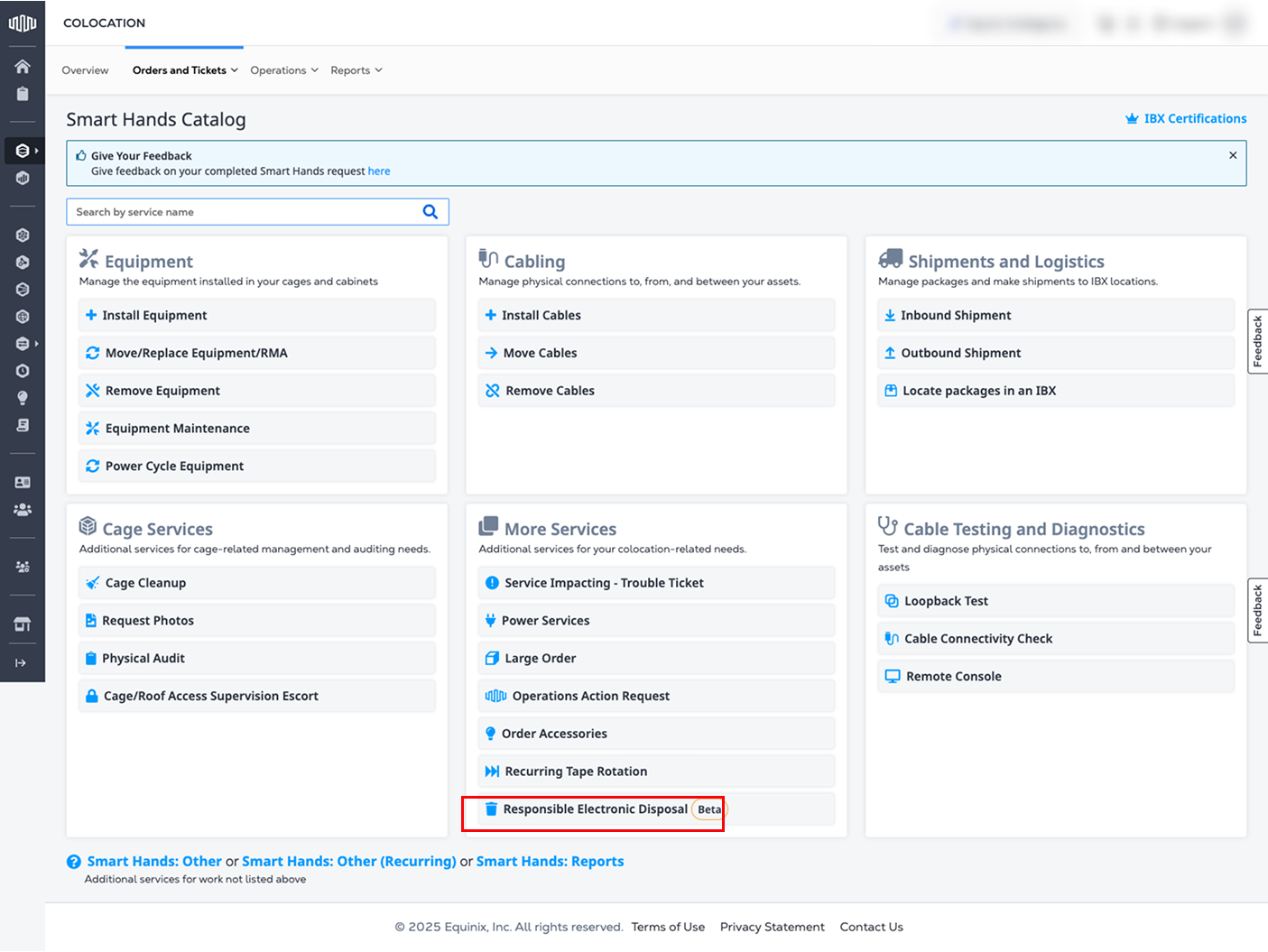Open the Operations dropdown menu

[x=284, y=70]
